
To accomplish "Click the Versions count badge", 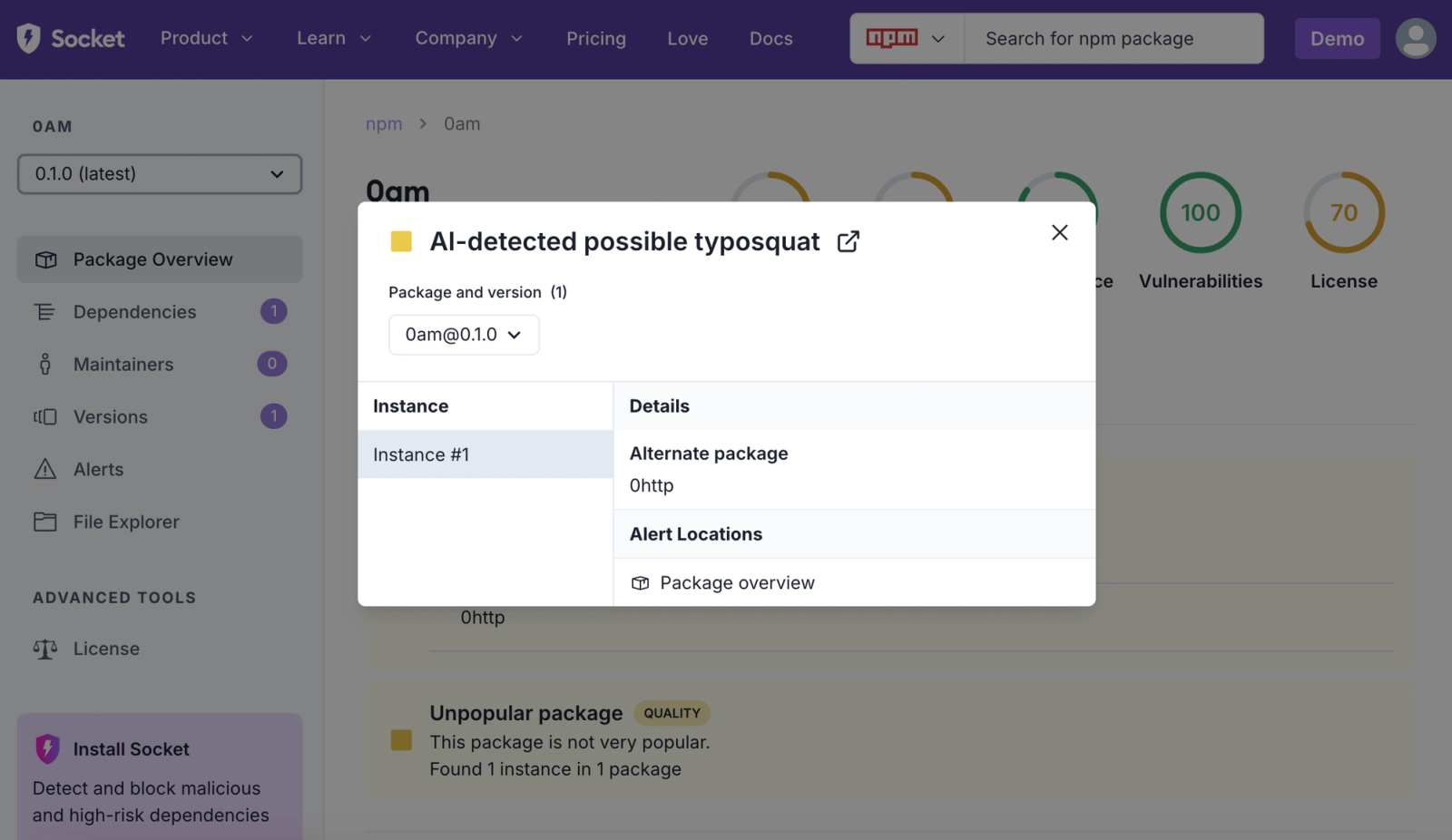I will point(273,416).
